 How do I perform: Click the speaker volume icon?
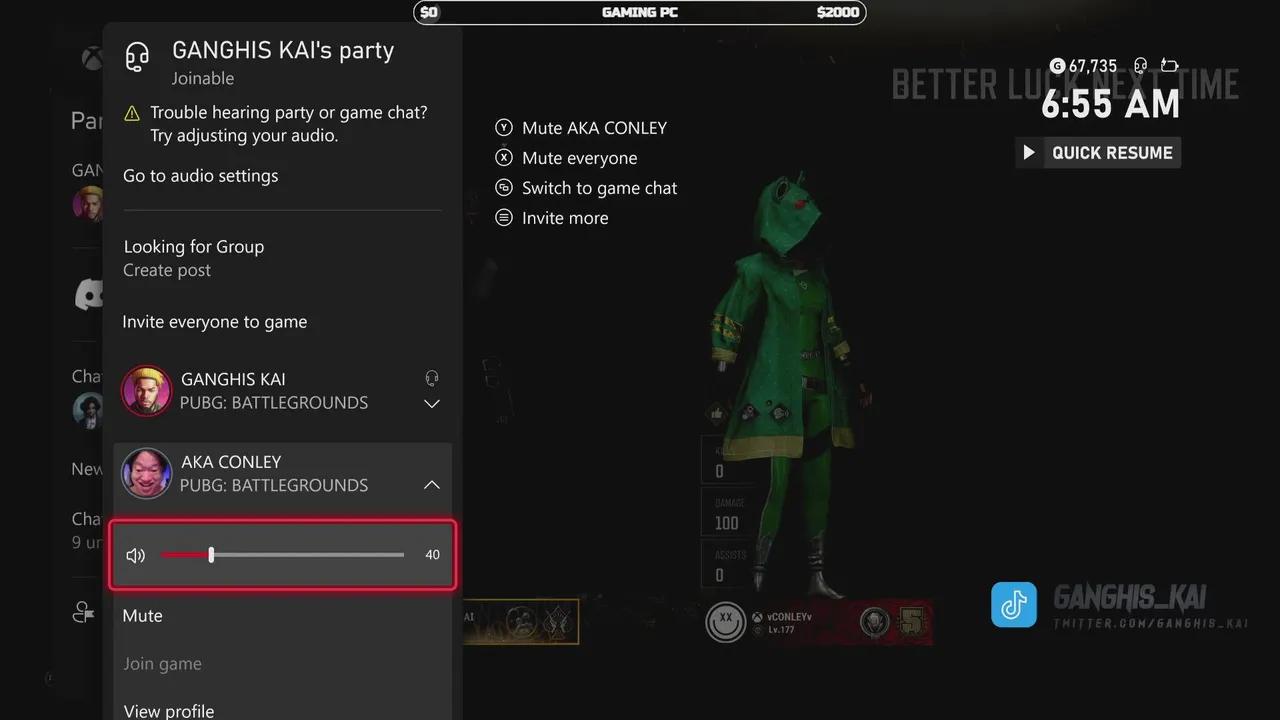tap(136, 555)
